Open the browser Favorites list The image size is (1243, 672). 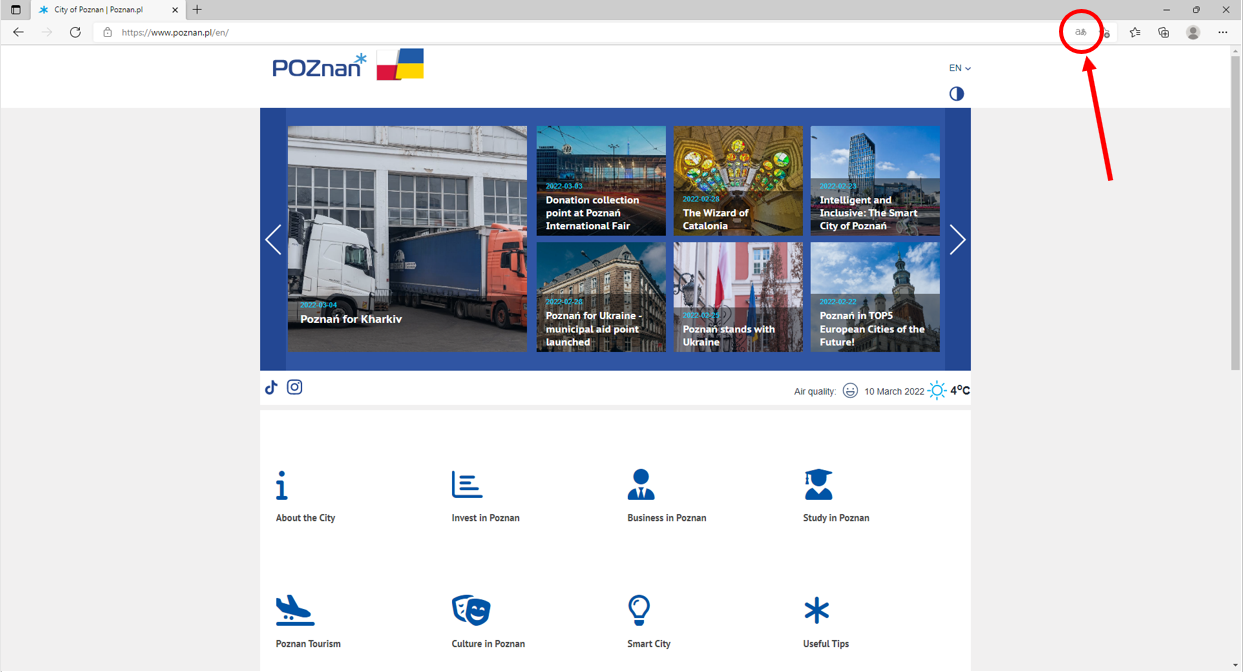click(x=1135, y=32)
